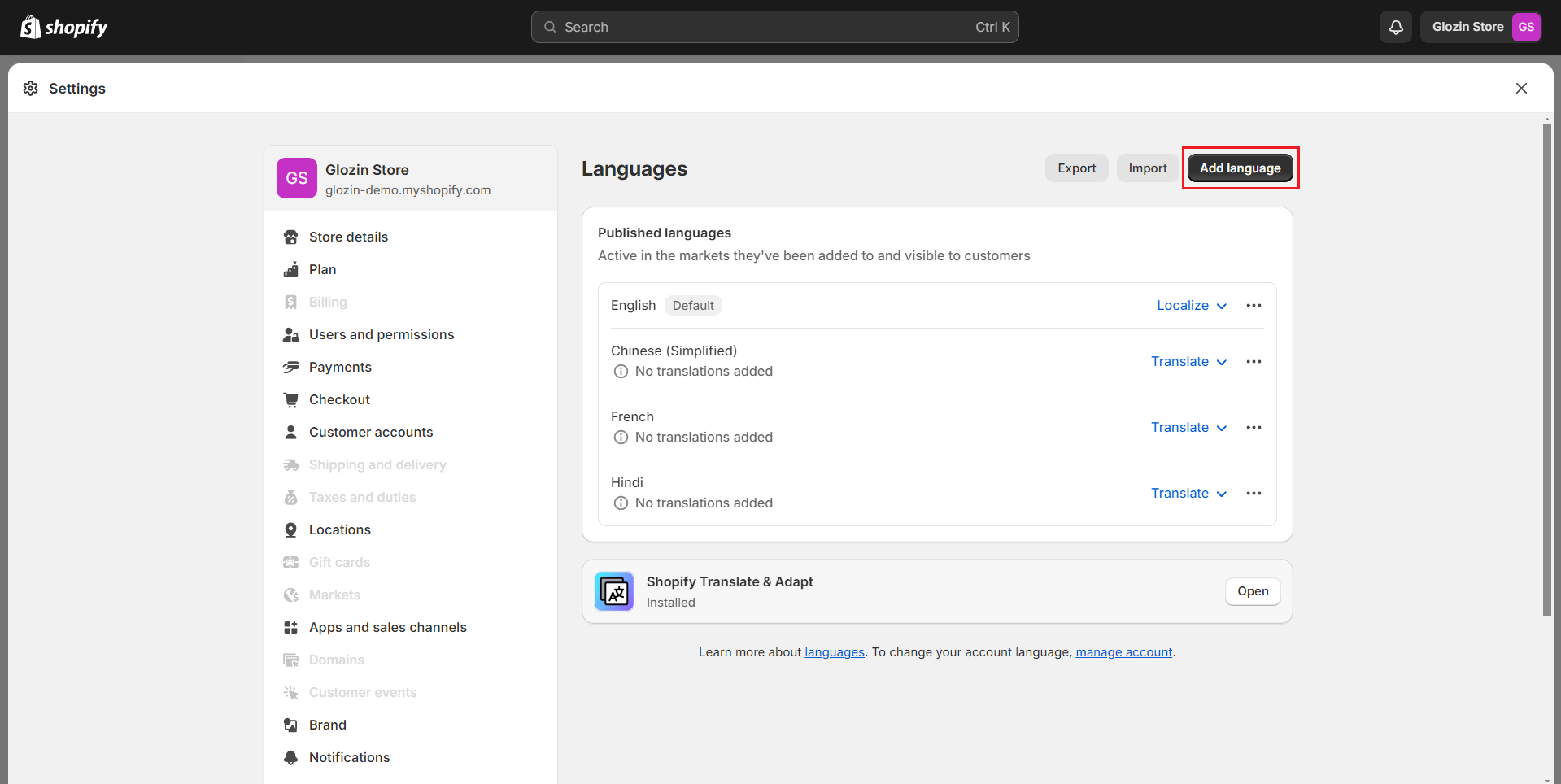Open Users and permissions settings
1561x784 pixels.
click(x=381, y=335)
